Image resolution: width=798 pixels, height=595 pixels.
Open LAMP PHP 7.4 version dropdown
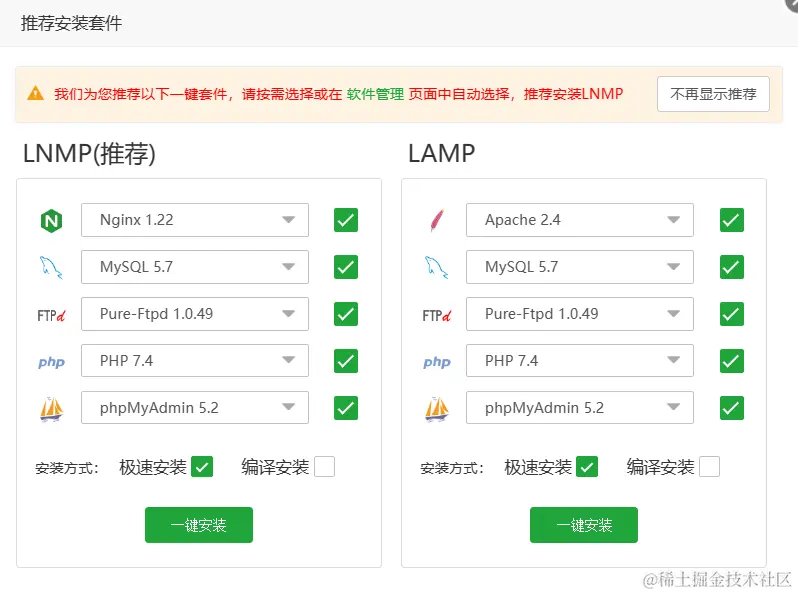580,361
